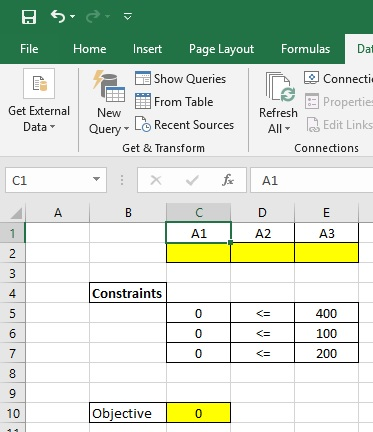Click the fill handle of cell C1

231,243
